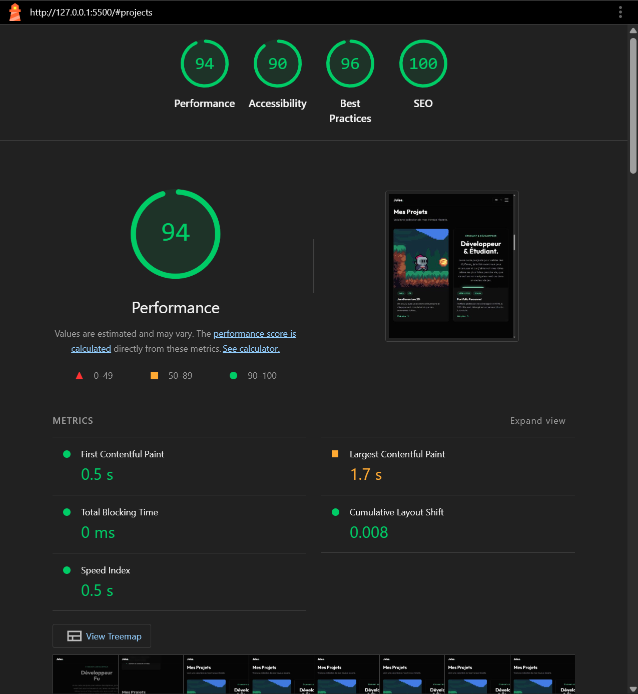Open the Best Practices score gauge

click(350, 65)
